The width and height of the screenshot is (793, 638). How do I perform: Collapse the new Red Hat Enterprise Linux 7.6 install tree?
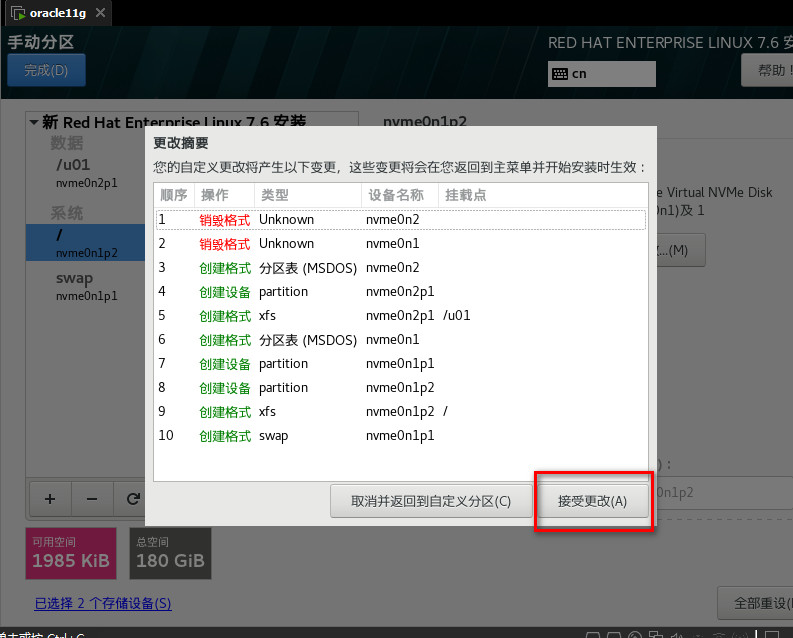[35, 122]
